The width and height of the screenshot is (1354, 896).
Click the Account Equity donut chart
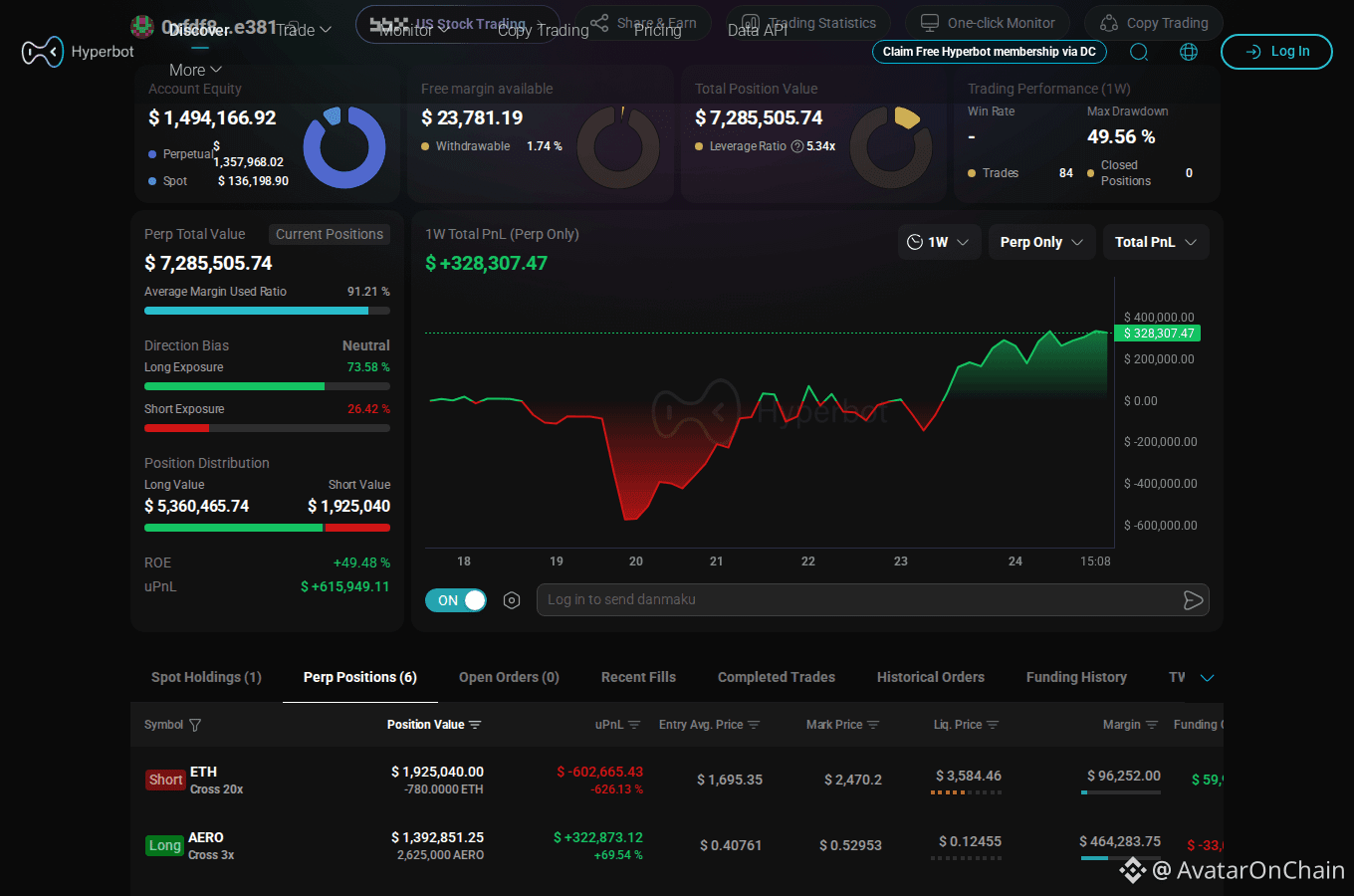click(x=344, y=147)
